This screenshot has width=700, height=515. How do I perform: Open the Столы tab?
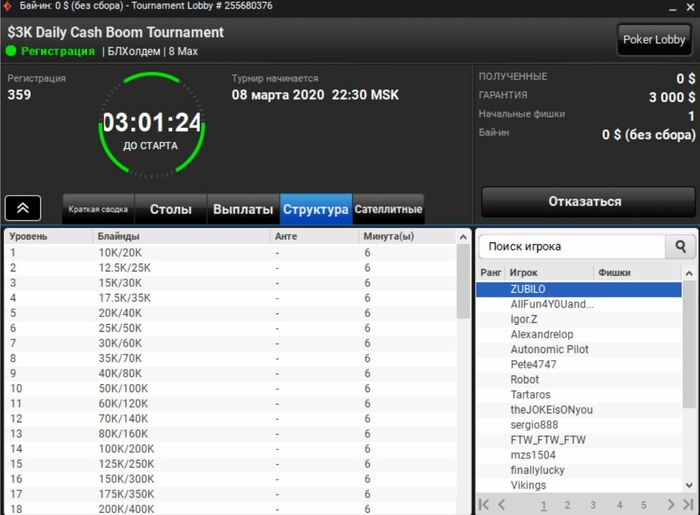coord(171,209)
